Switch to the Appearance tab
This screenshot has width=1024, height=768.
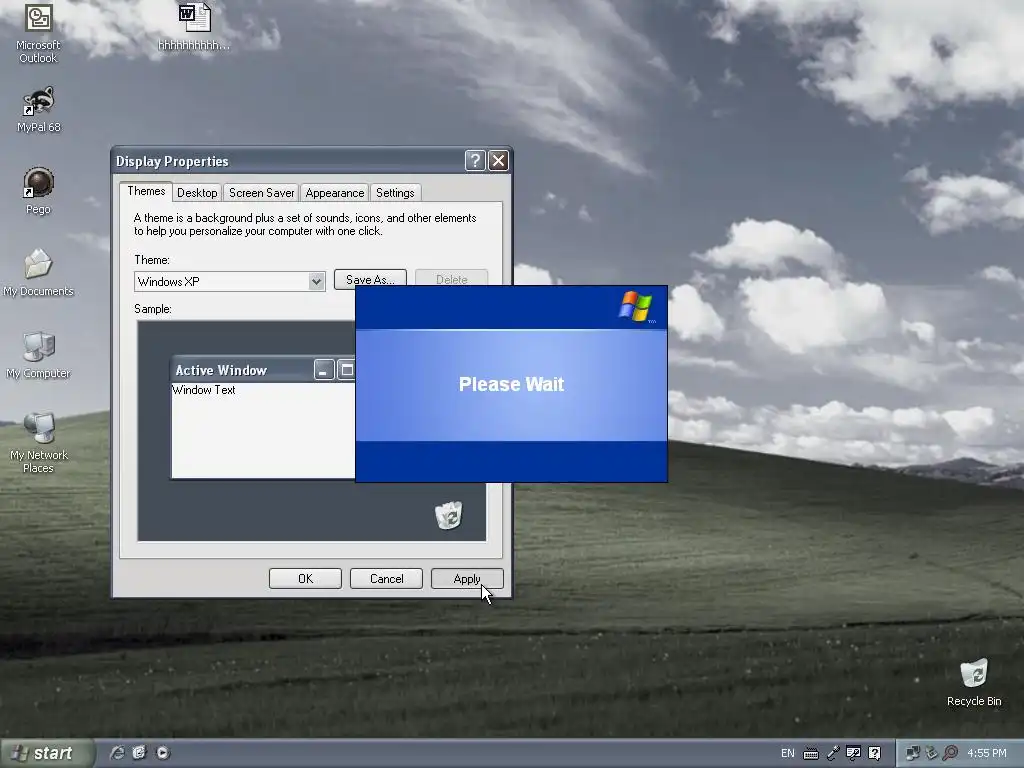click(334, 193)
